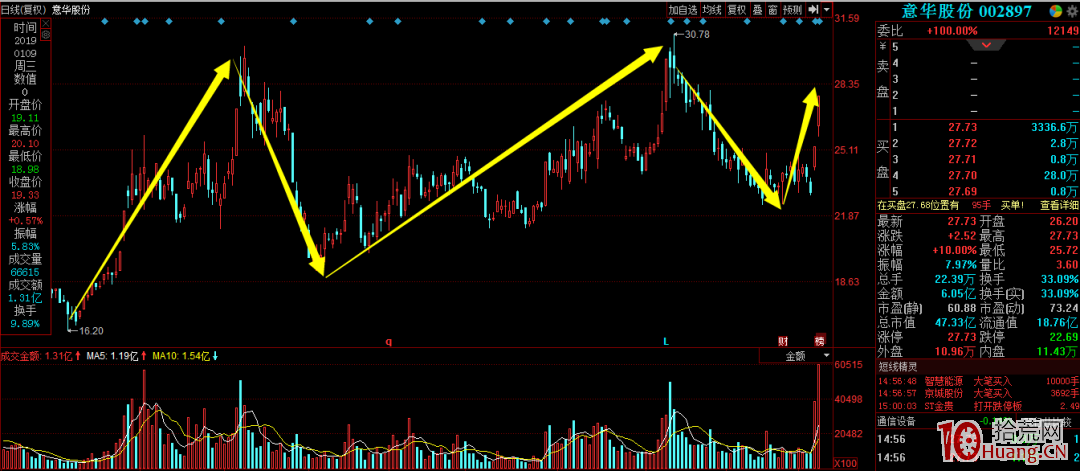Image resolution: width=1080 pixels, height=471 pixels.
Task: Click the 换手 9.89% value in the data panel
Action: tap(25, 324)
